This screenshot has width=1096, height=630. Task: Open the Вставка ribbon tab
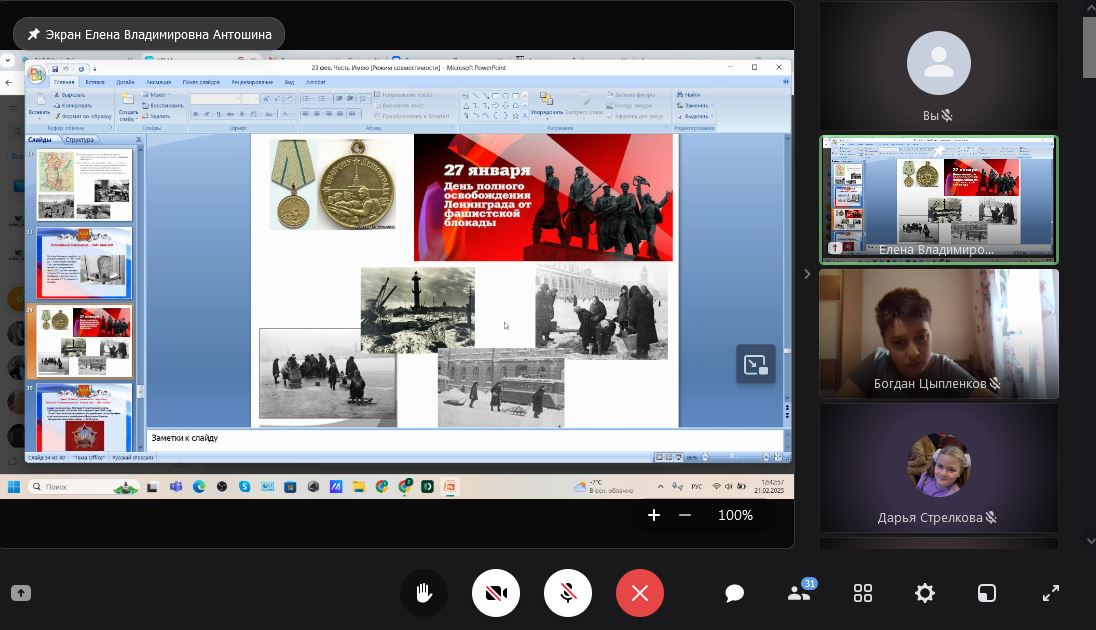95,82
